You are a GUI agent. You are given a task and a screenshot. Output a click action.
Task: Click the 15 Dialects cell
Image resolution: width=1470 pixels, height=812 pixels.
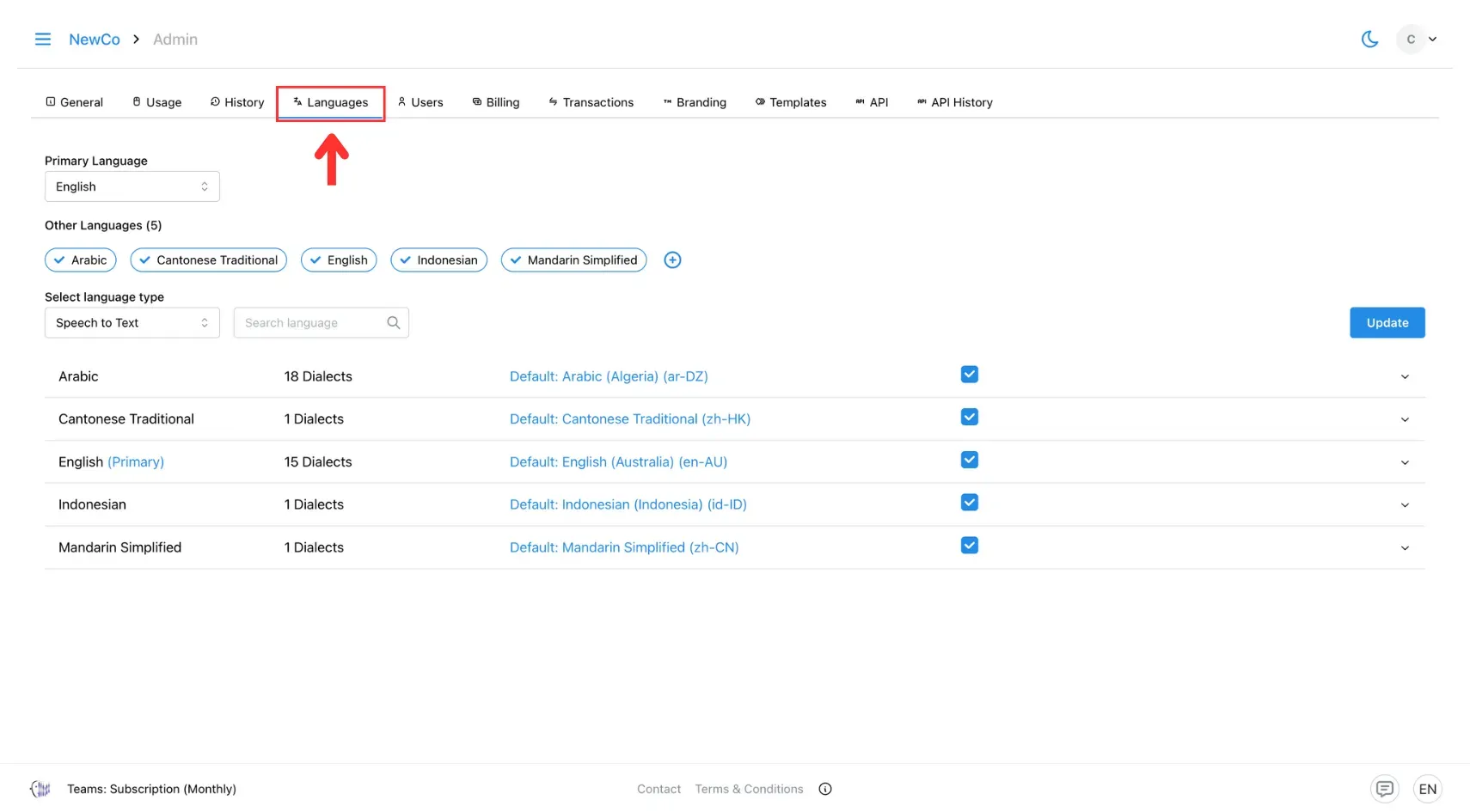[x=318, y=462]
